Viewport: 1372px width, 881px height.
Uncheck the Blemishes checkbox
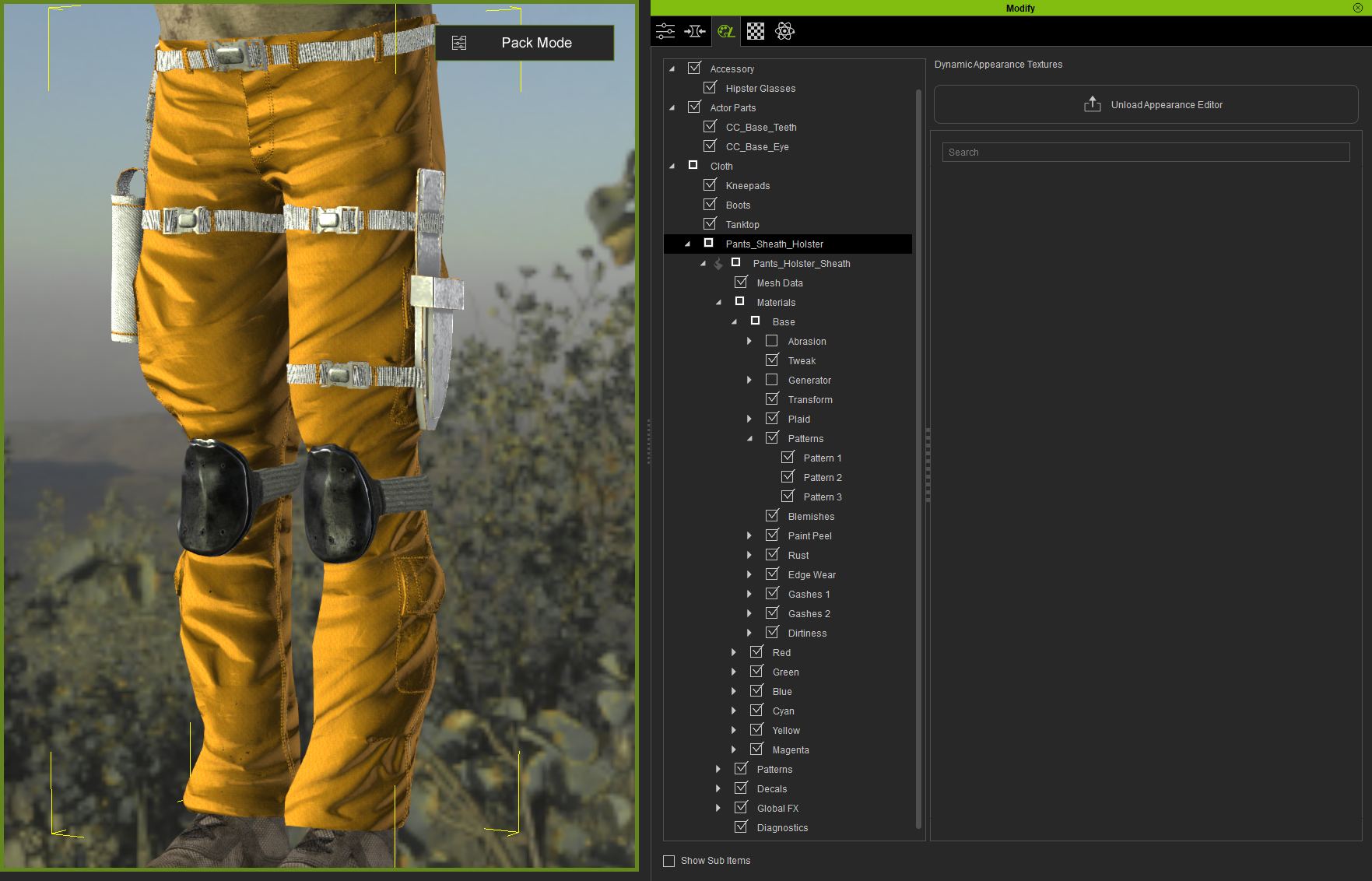coord(772,516)
